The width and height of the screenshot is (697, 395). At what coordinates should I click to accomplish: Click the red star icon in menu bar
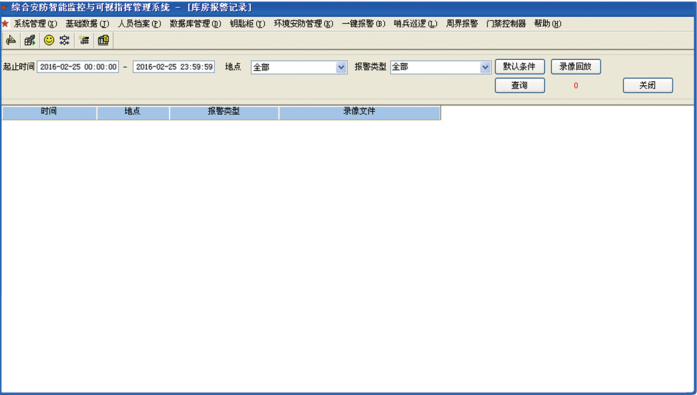(x=5, y=24)
